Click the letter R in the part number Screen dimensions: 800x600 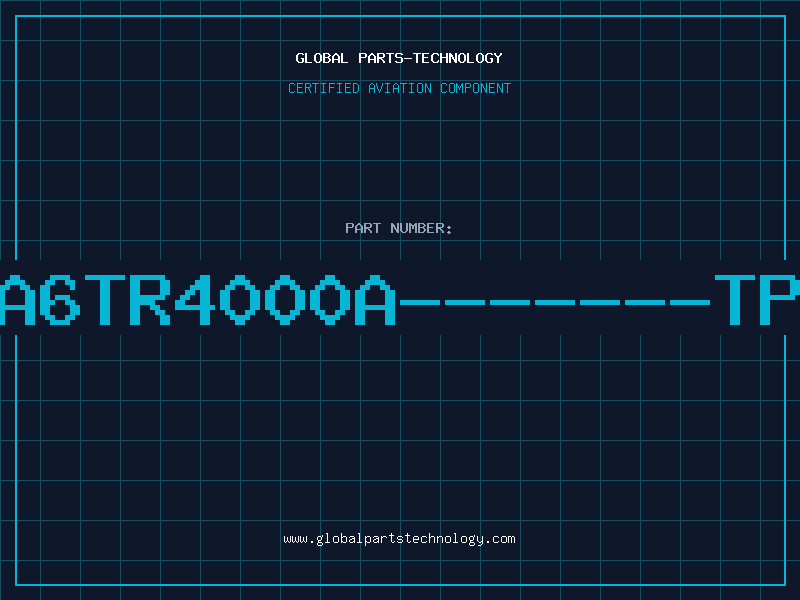pos(150,300)
